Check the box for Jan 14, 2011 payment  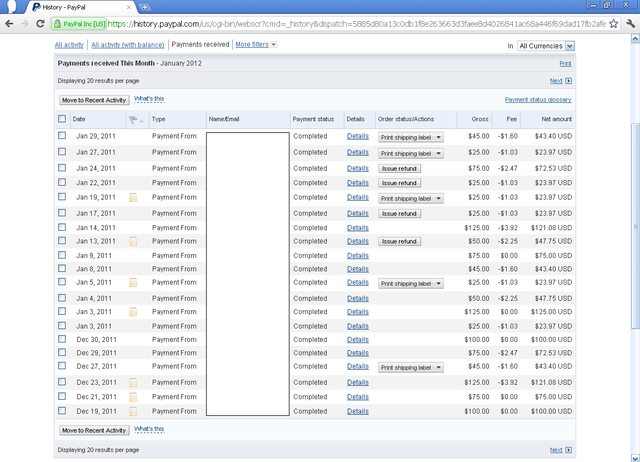pyautogui.click(x=62, y=227)
